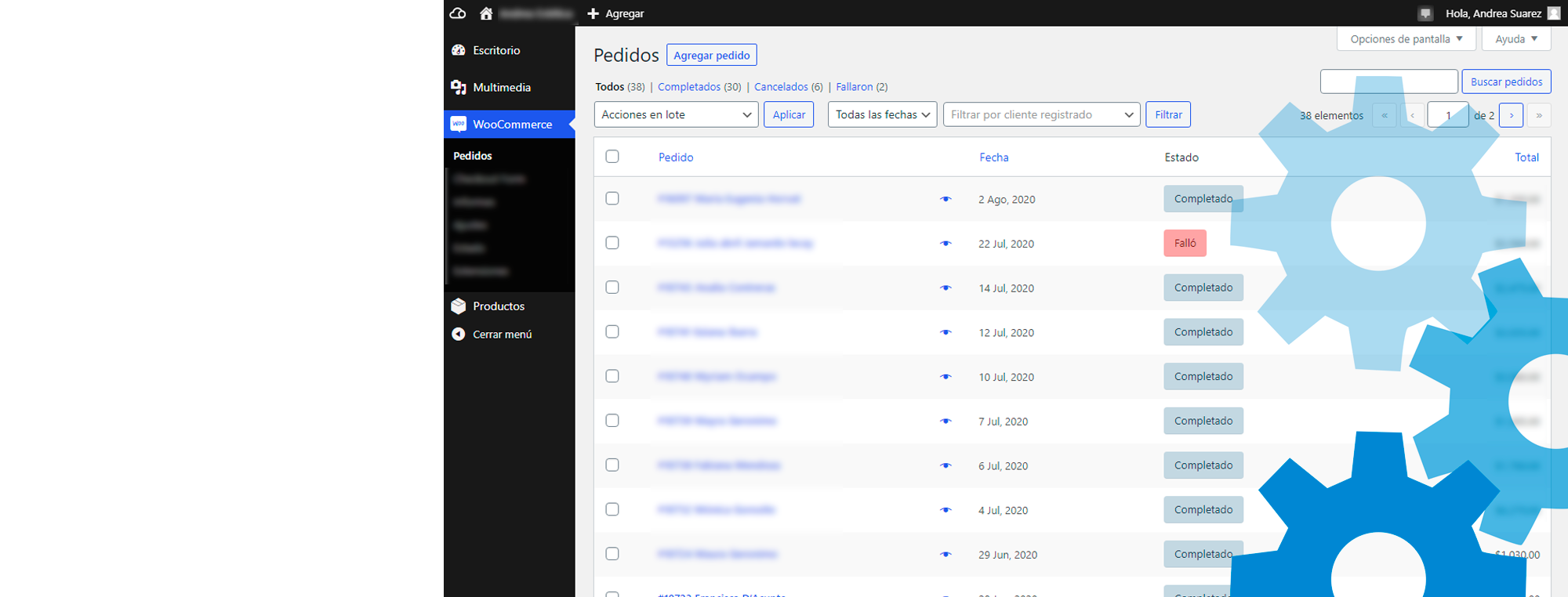
Task: Click the WooCommerce logo icon in the sidebar
Action: tap(459, 124)
